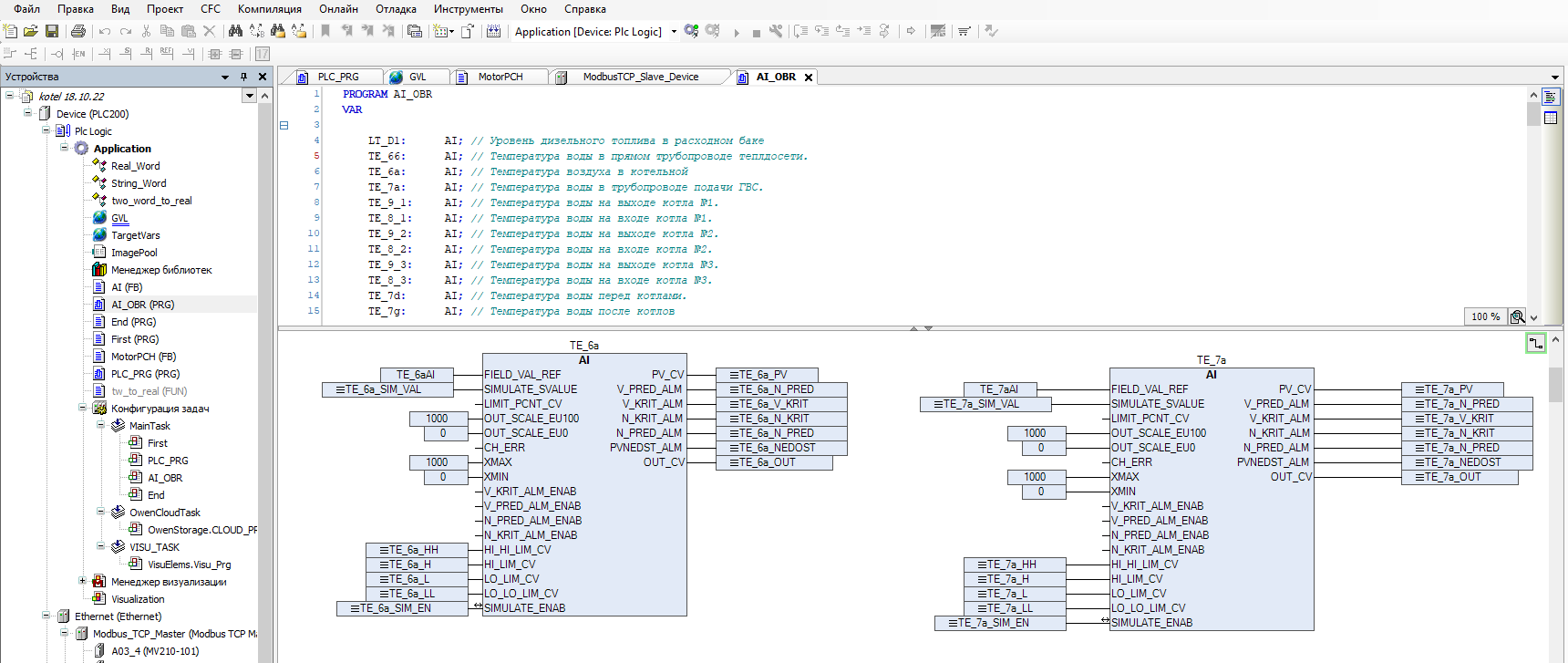Click the declaration editor vertical scrollbar
This screenshot has width=1568, height=663.
(1533, 205)
